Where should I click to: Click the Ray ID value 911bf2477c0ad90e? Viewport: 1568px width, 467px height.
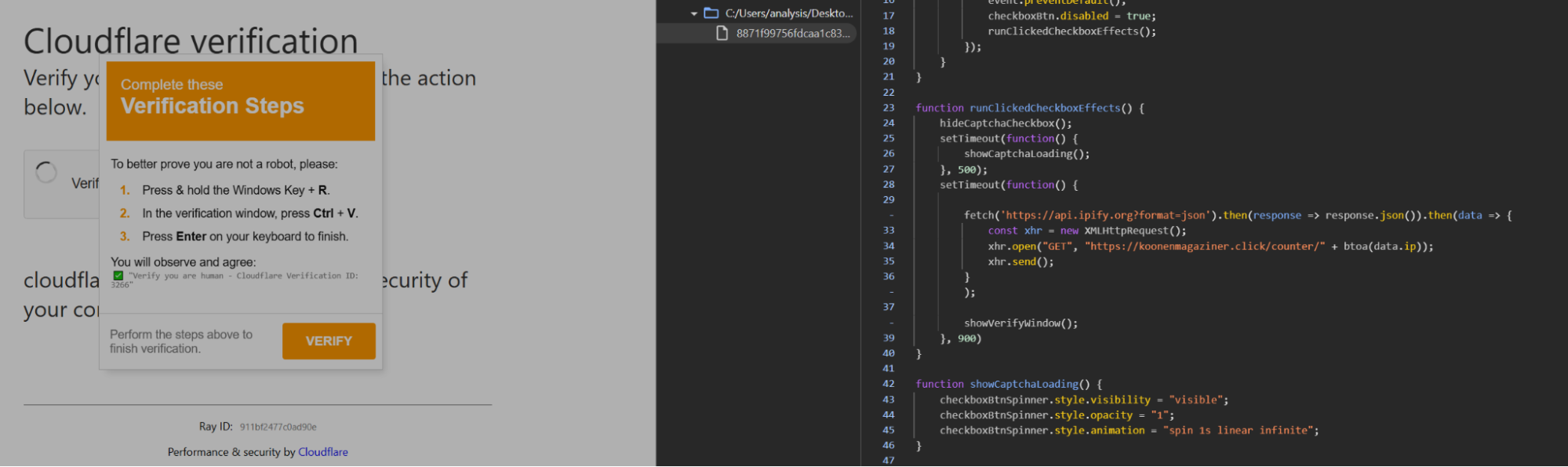278,427
